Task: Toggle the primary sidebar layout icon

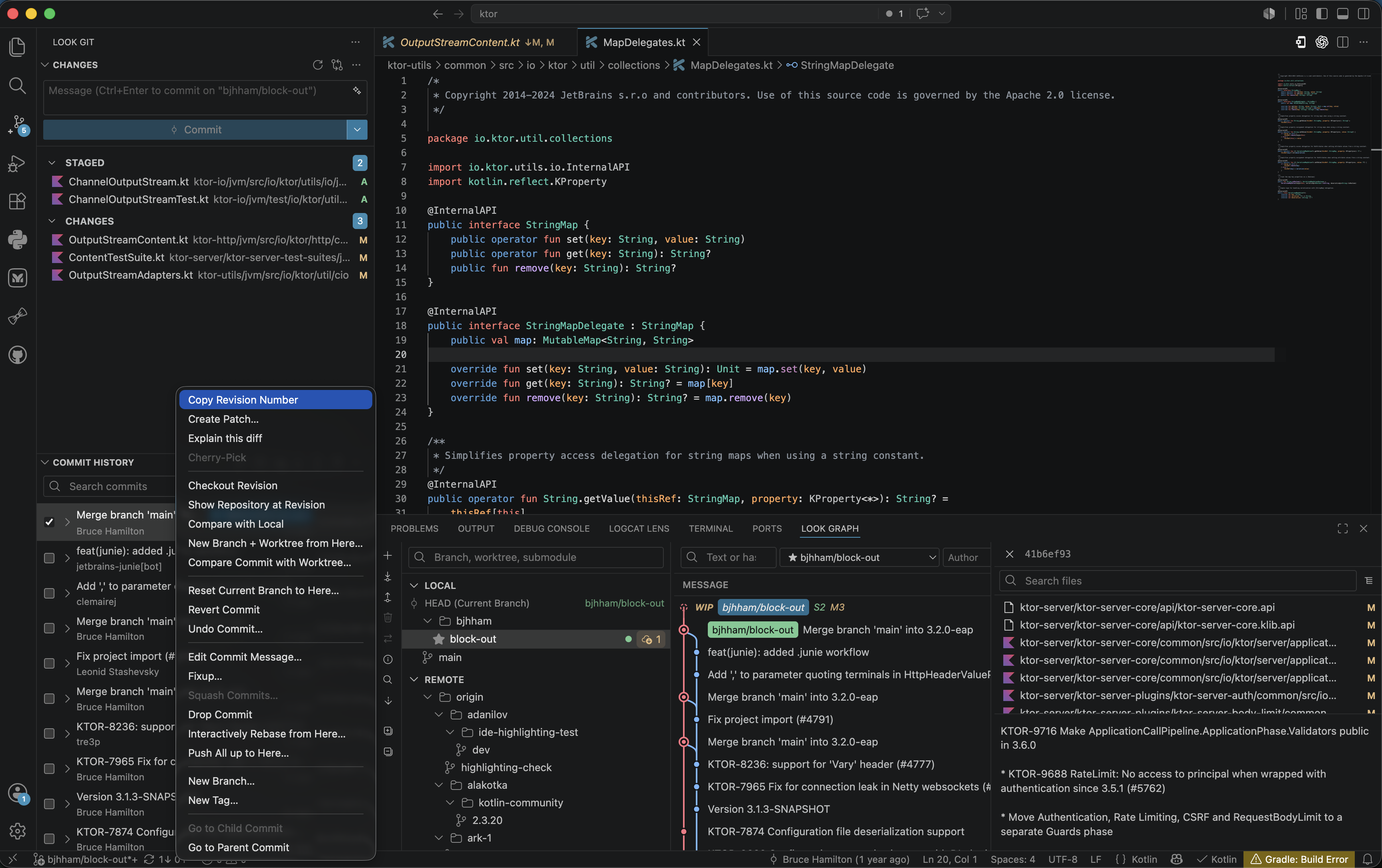Action: (1322, 14)
